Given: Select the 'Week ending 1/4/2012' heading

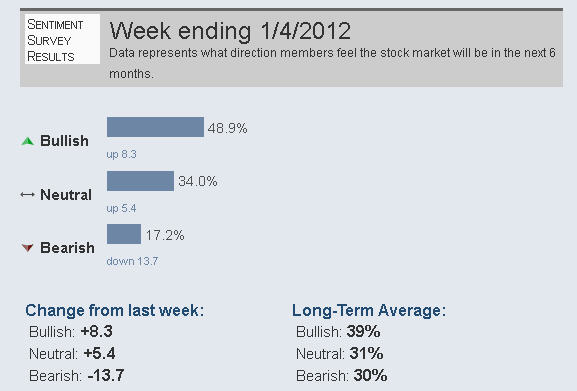Looking at the screenshot, I should (230, 31).
